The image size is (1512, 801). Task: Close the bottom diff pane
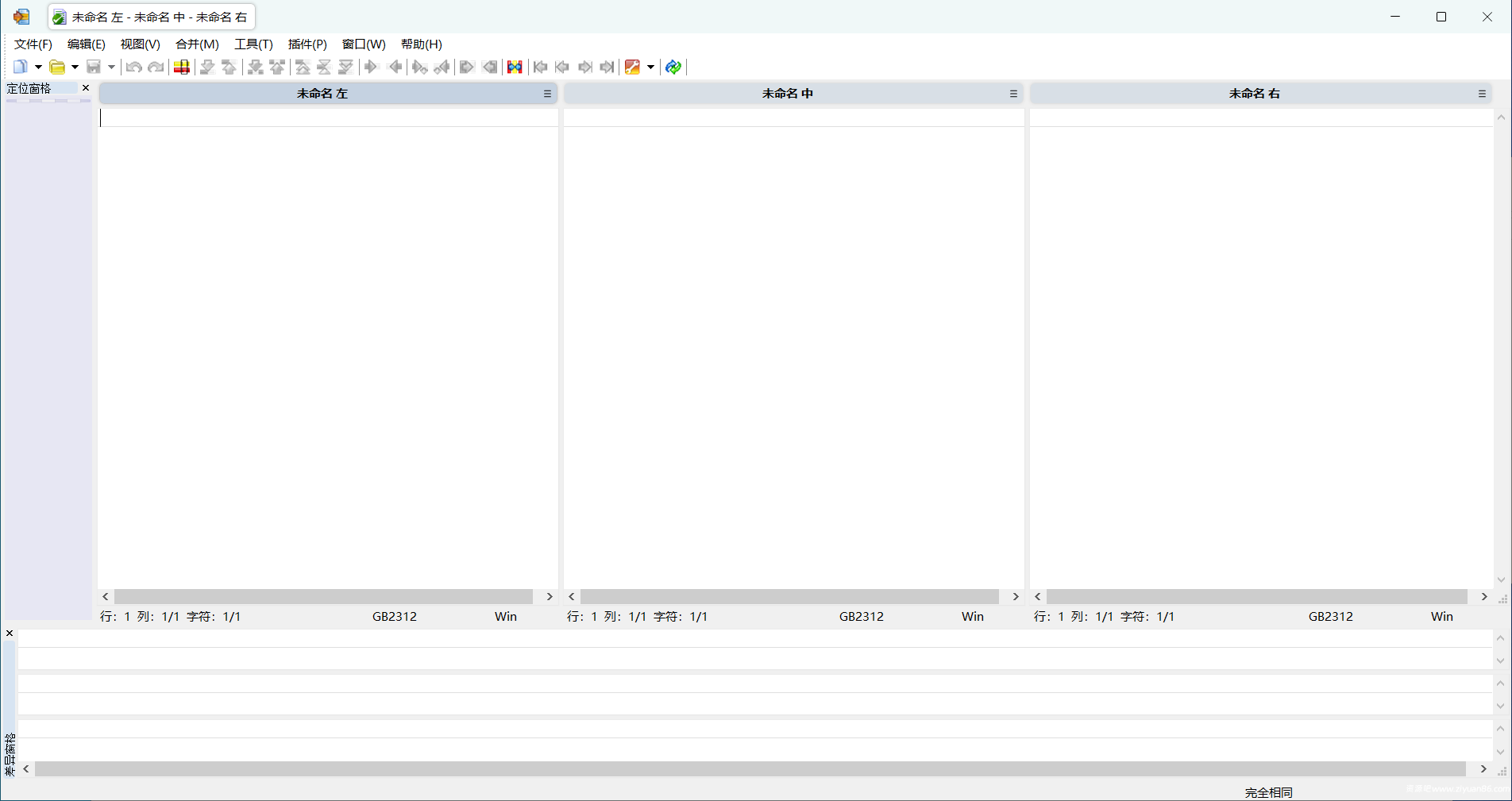pos(10,633)
